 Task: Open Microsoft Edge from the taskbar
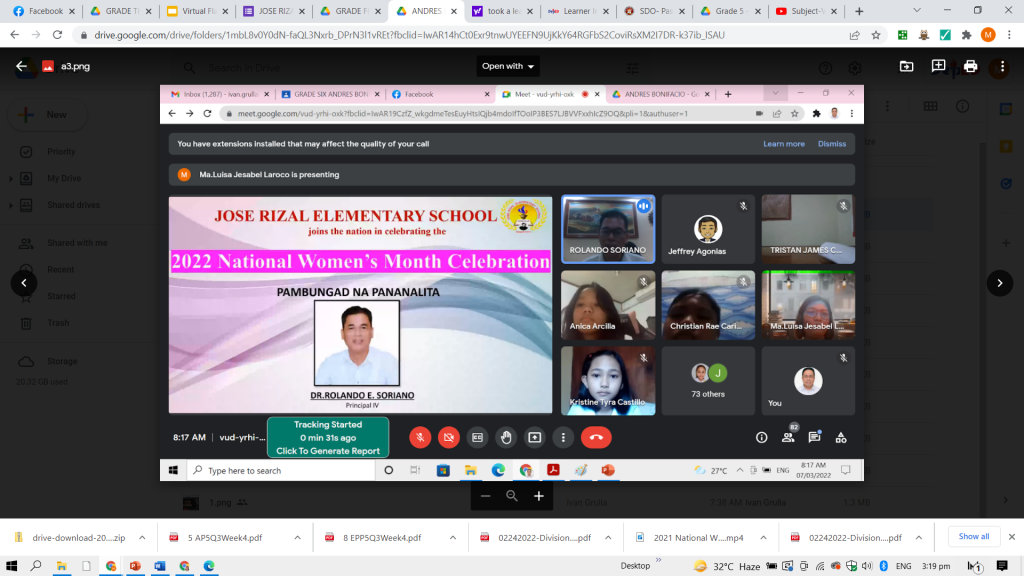pyautogui.click(x=209, y=566)
